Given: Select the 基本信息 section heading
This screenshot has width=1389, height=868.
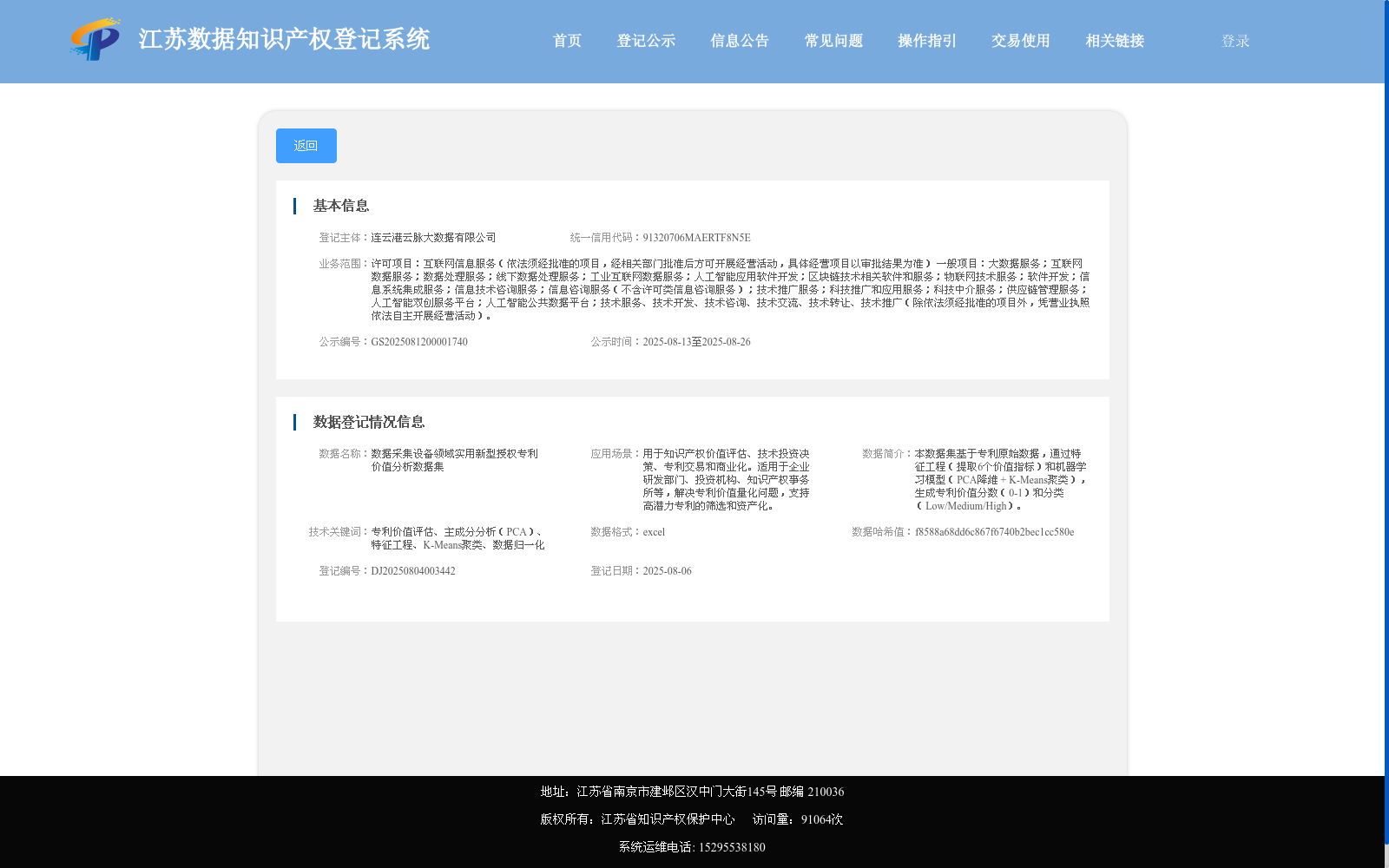Looking at the screenshot, I should tap(341, 206).
